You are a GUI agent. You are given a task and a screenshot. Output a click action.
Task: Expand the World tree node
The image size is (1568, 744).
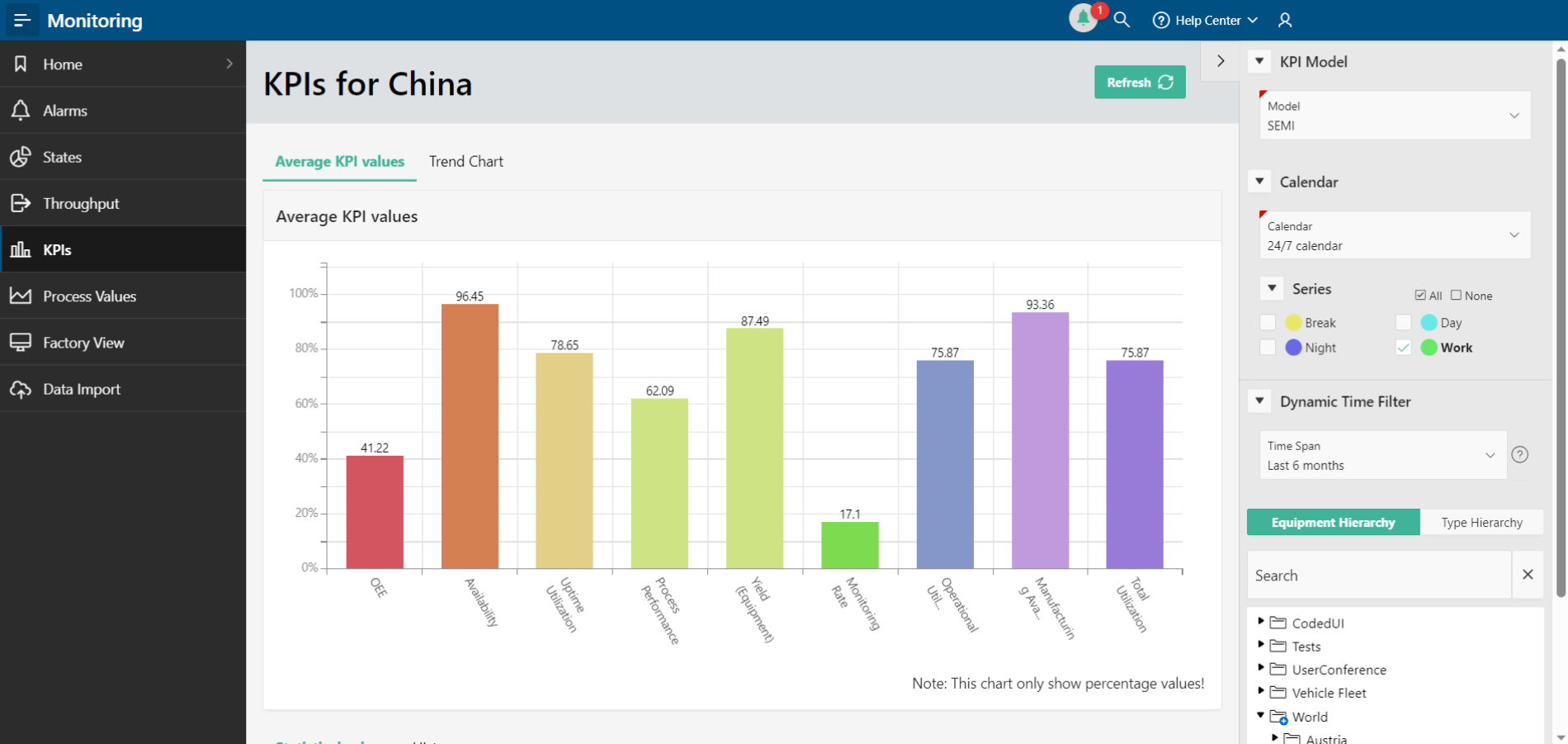tap(1260, 716)
